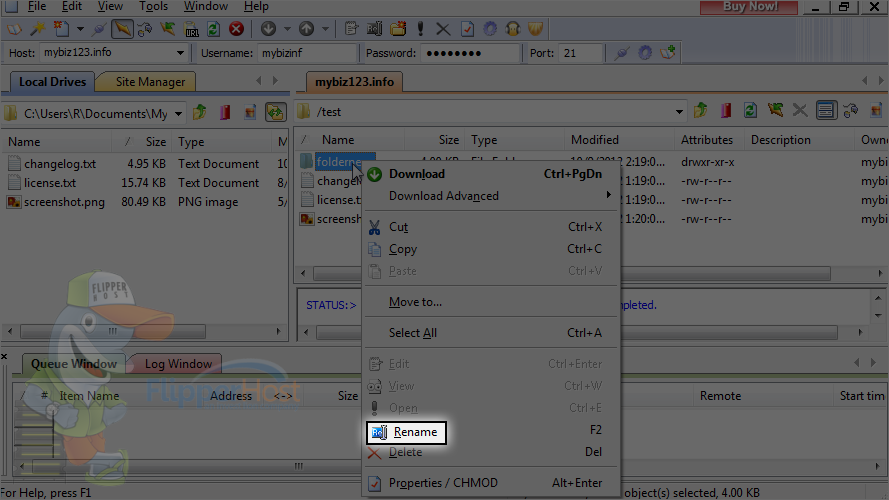Click the New Folder toolbar icon
Screen dimensions: 889x500
pos(398,28)
